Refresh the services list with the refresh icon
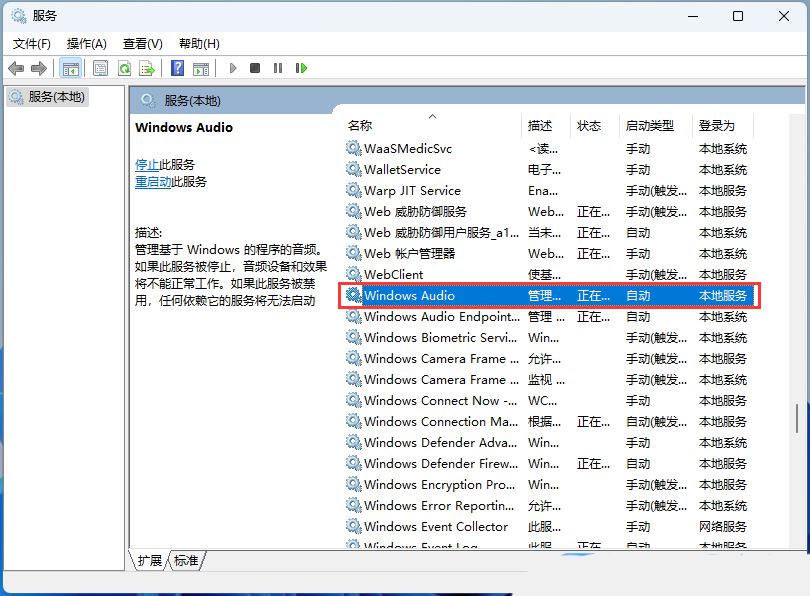Viewport: 810px width, 596px height. [124, 68]
